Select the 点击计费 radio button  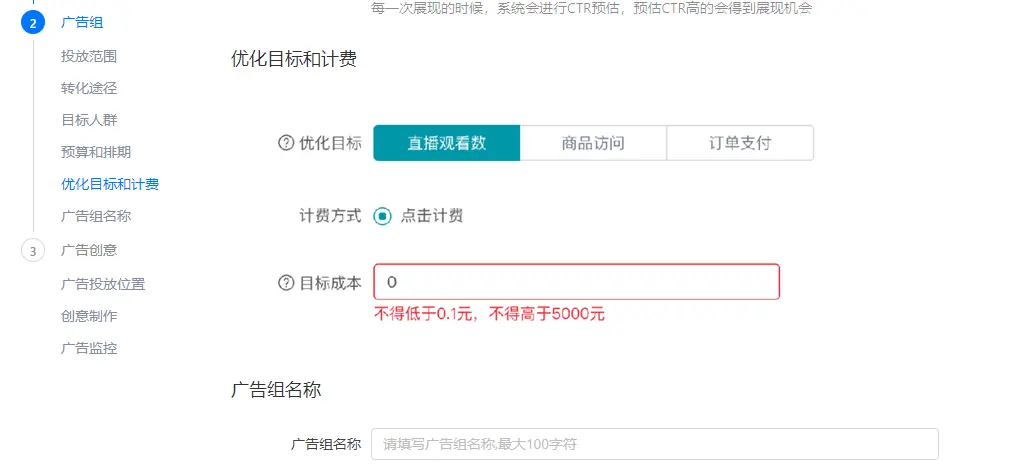click(383, 216)
